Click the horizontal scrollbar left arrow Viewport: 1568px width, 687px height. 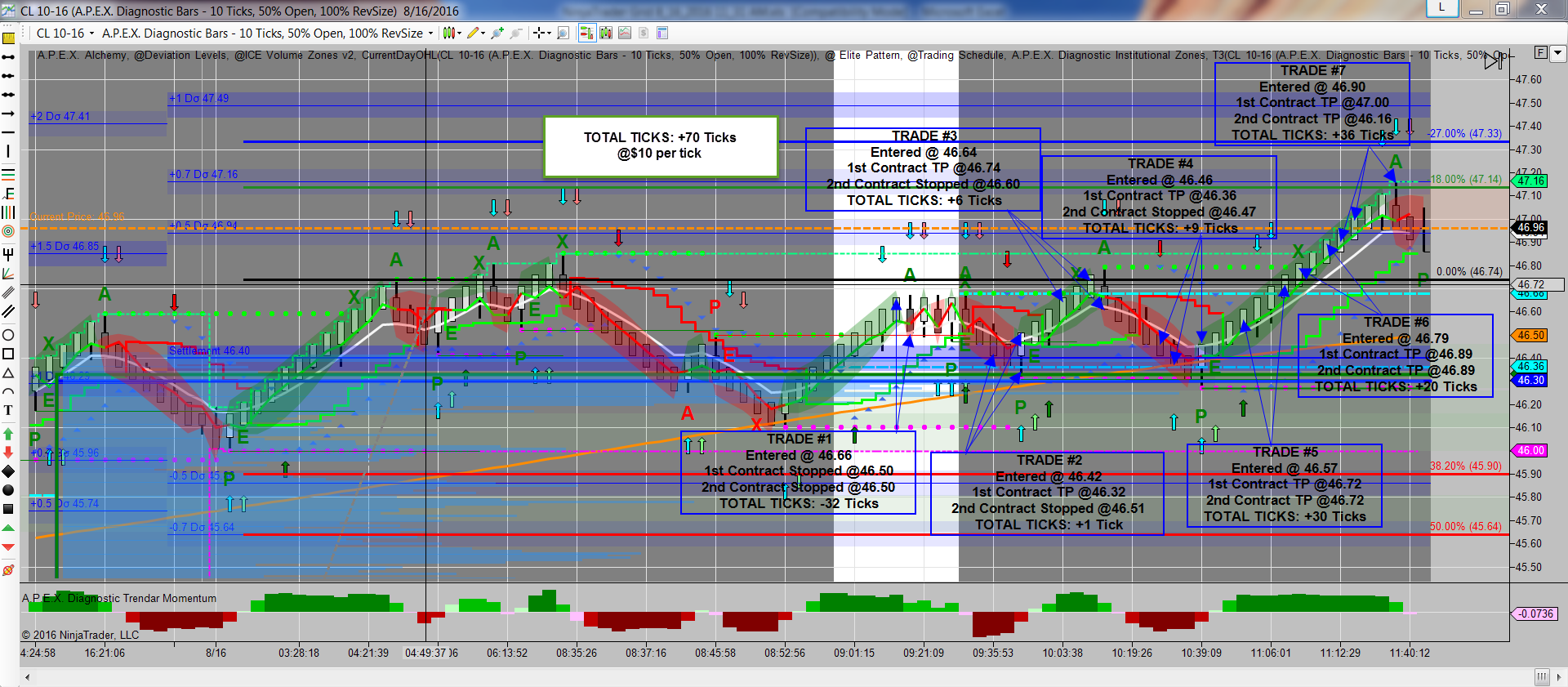coord(28,677)
